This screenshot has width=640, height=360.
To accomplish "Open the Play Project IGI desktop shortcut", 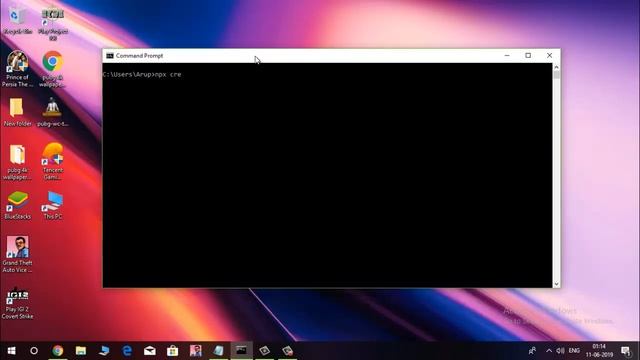I will [53, 24].
